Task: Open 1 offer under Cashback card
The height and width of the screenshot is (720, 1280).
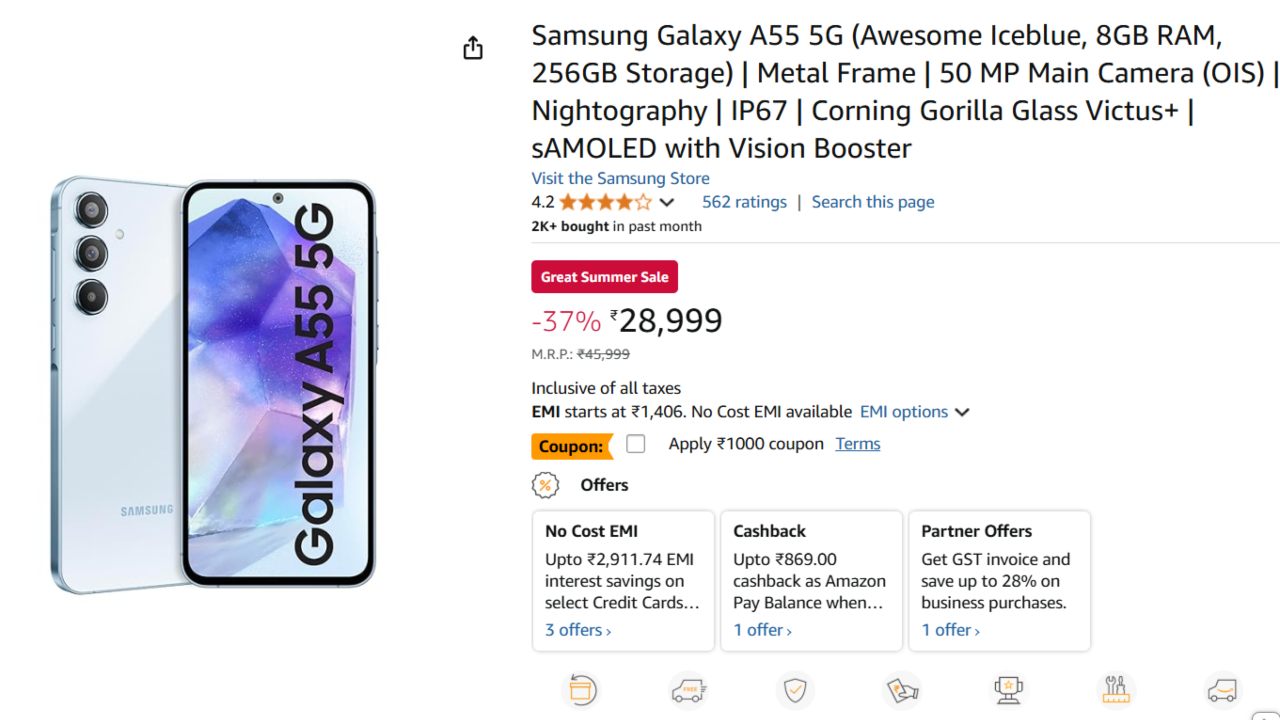Action: click(x=762, y=630)
